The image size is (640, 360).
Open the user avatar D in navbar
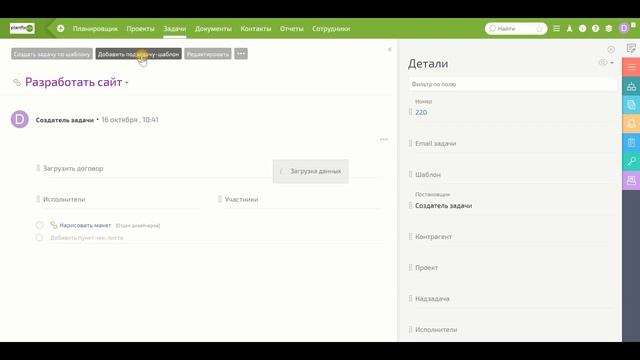pyautogui.click(x=624, y=29)
